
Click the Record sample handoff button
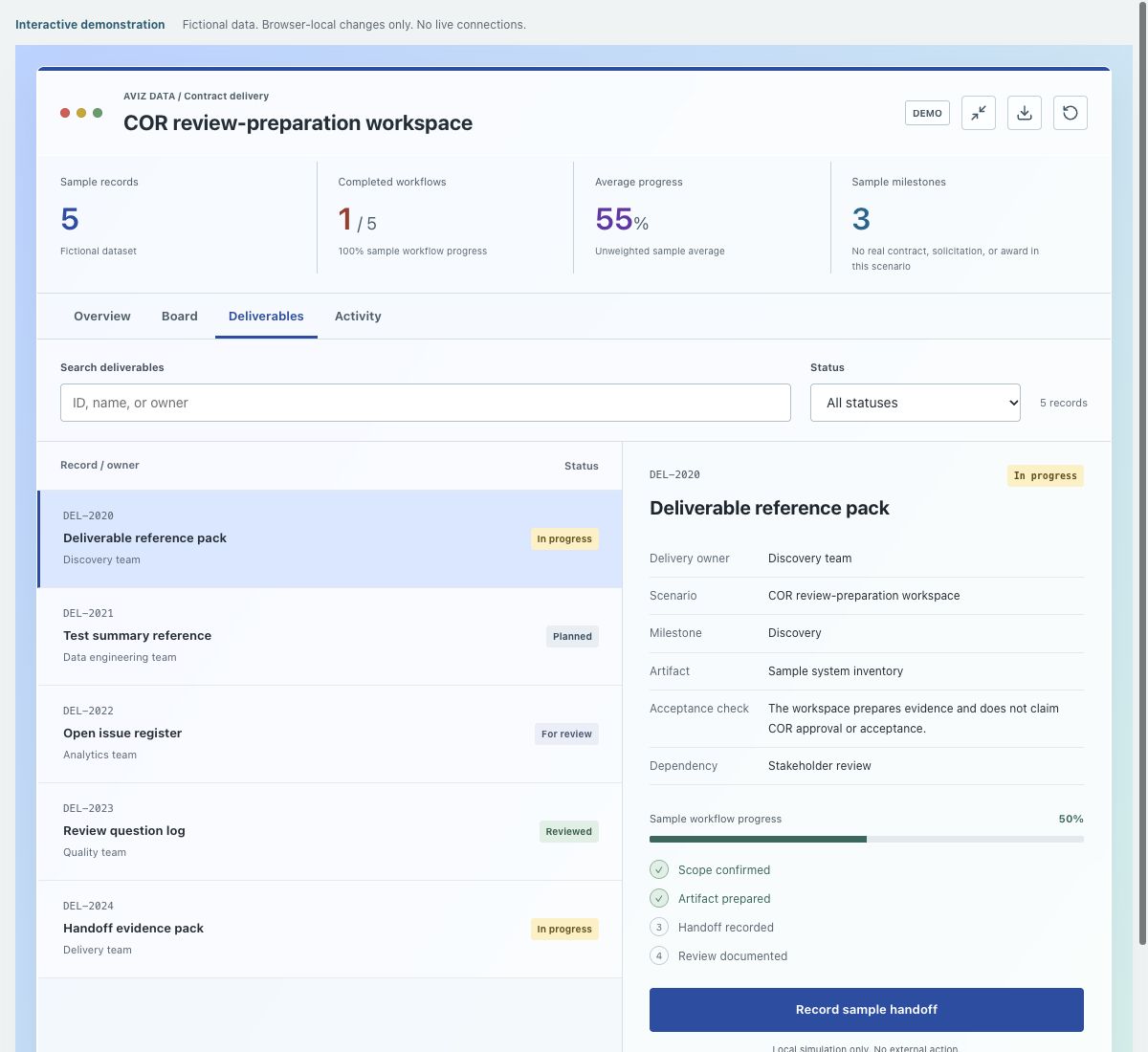pyautogui.click(x=867, y=1010)
